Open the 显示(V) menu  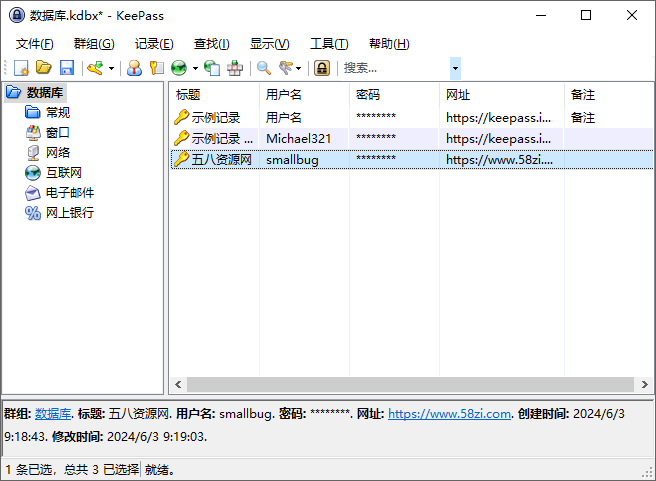[269, 44]
